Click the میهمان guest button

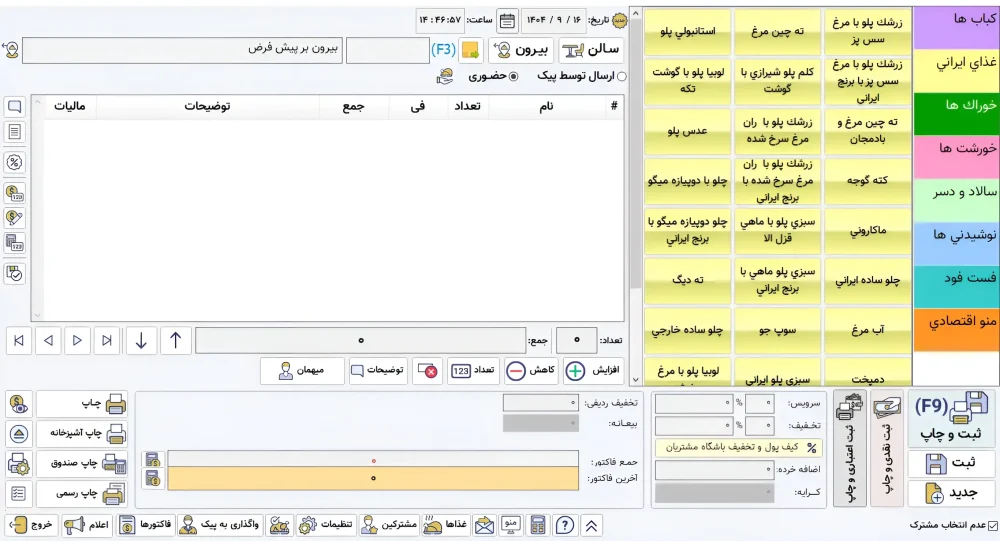point(302,371)
